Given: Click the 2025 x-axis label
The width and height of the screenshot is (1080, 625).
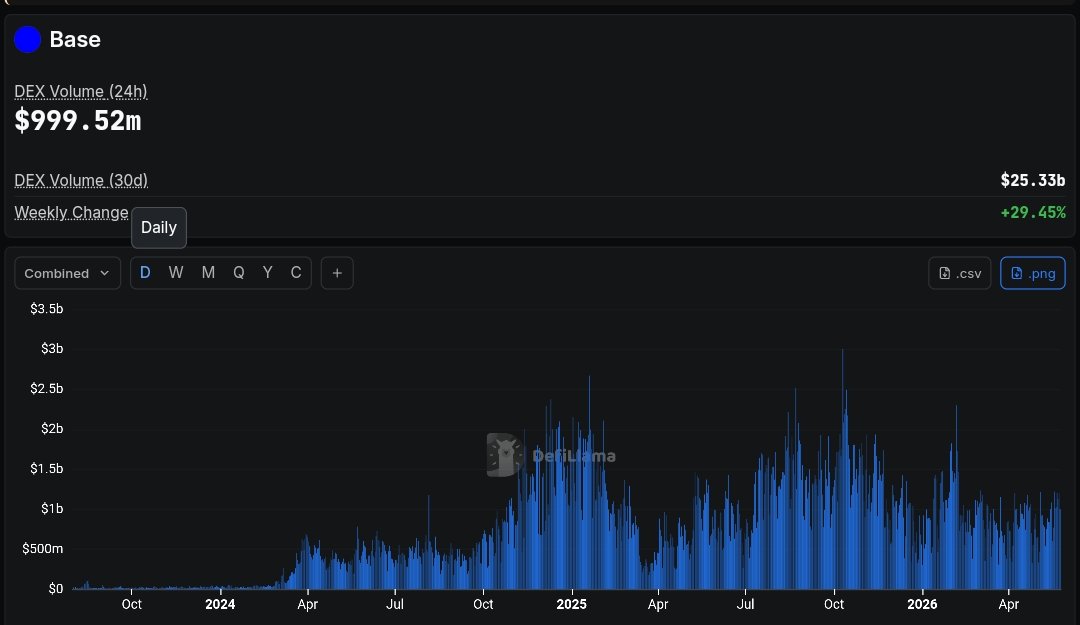Looking at the screenshot, I should [571, 604].
